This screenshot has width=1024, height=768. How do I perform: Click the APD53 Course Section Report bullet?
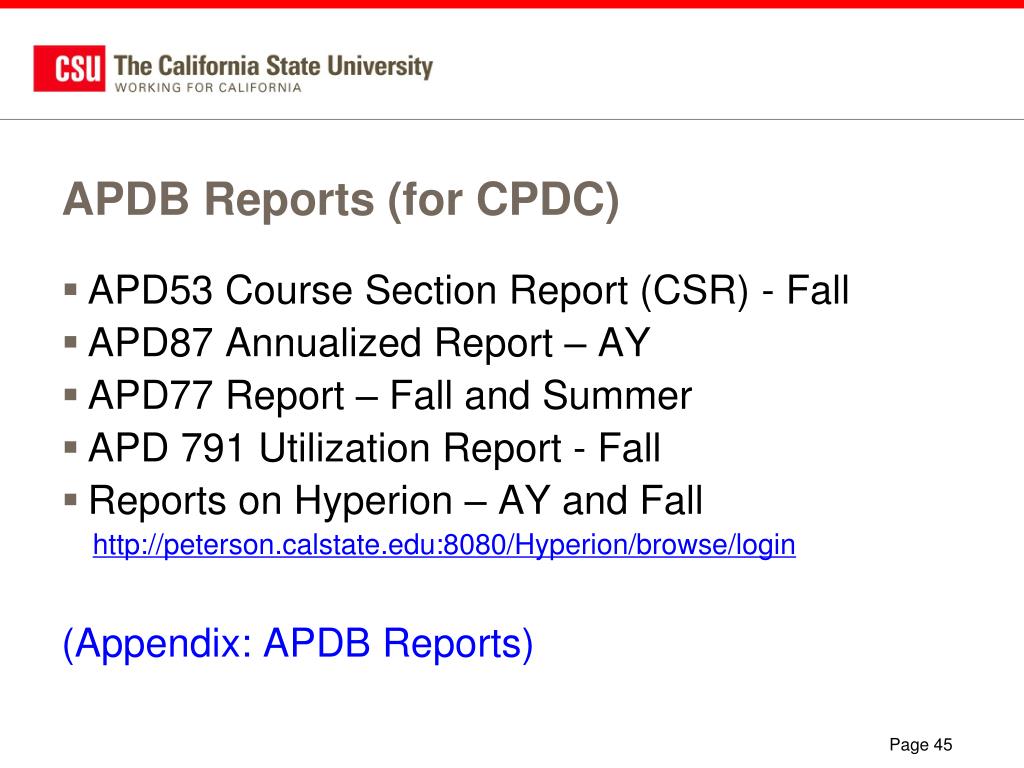pyautogui.click(x=468, y=291)
